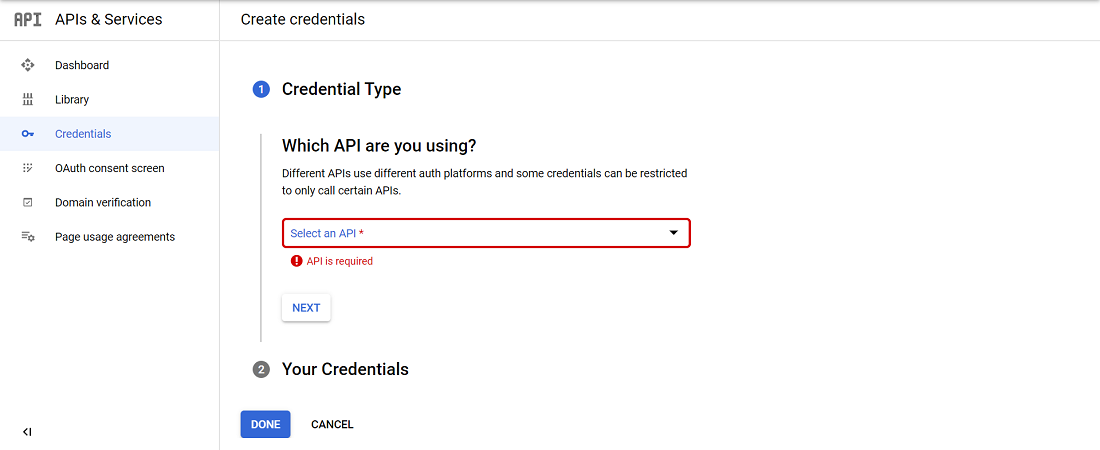Click the Credentials key icon
Viewport: 1100px width, 450px height.
(28, 134)
